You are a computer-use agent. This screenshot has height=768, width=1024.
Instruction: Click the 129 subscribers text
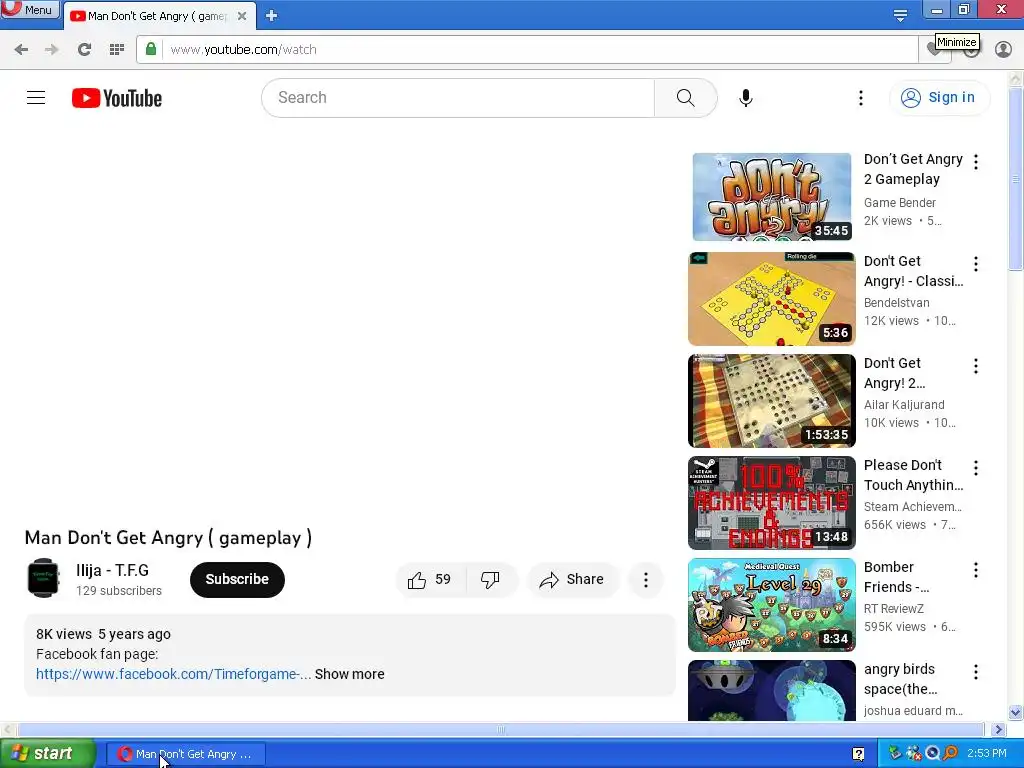coord(119,591)
